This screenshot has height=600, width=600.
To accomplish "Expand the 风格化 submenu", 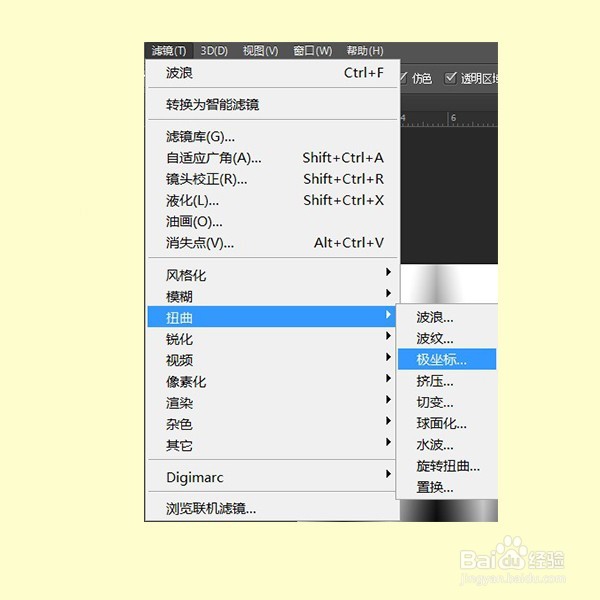I will pyautogui.click(x=272, y=275).
